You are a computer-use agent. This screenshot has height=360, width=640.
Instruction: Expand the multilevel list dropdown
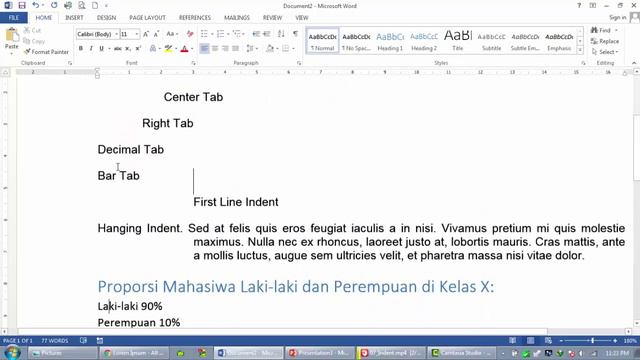[244, 34]
